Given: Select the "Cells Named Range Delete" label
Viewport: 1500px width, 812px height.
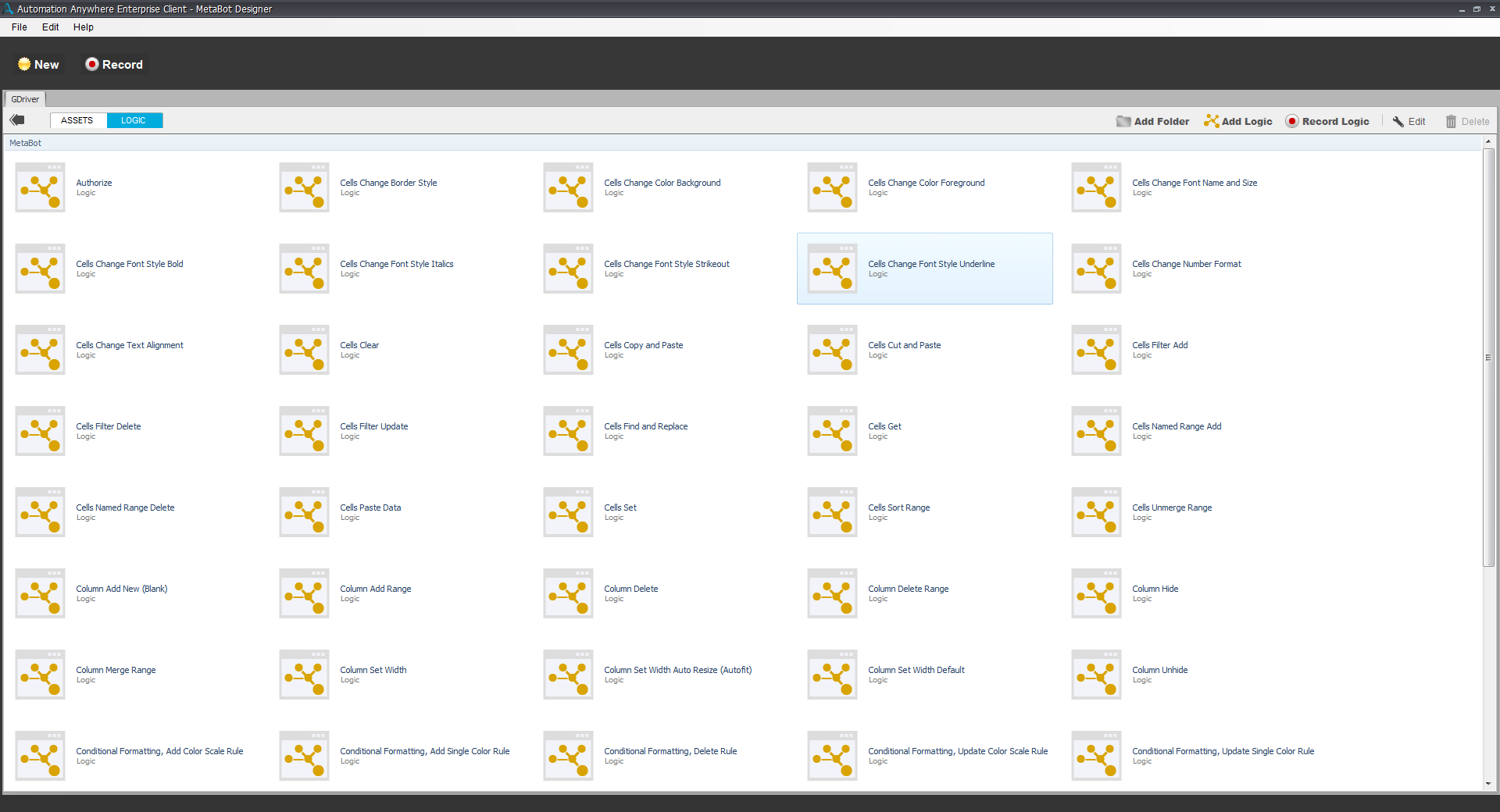Looking at the screenshot, I should [x=125, y=507].
